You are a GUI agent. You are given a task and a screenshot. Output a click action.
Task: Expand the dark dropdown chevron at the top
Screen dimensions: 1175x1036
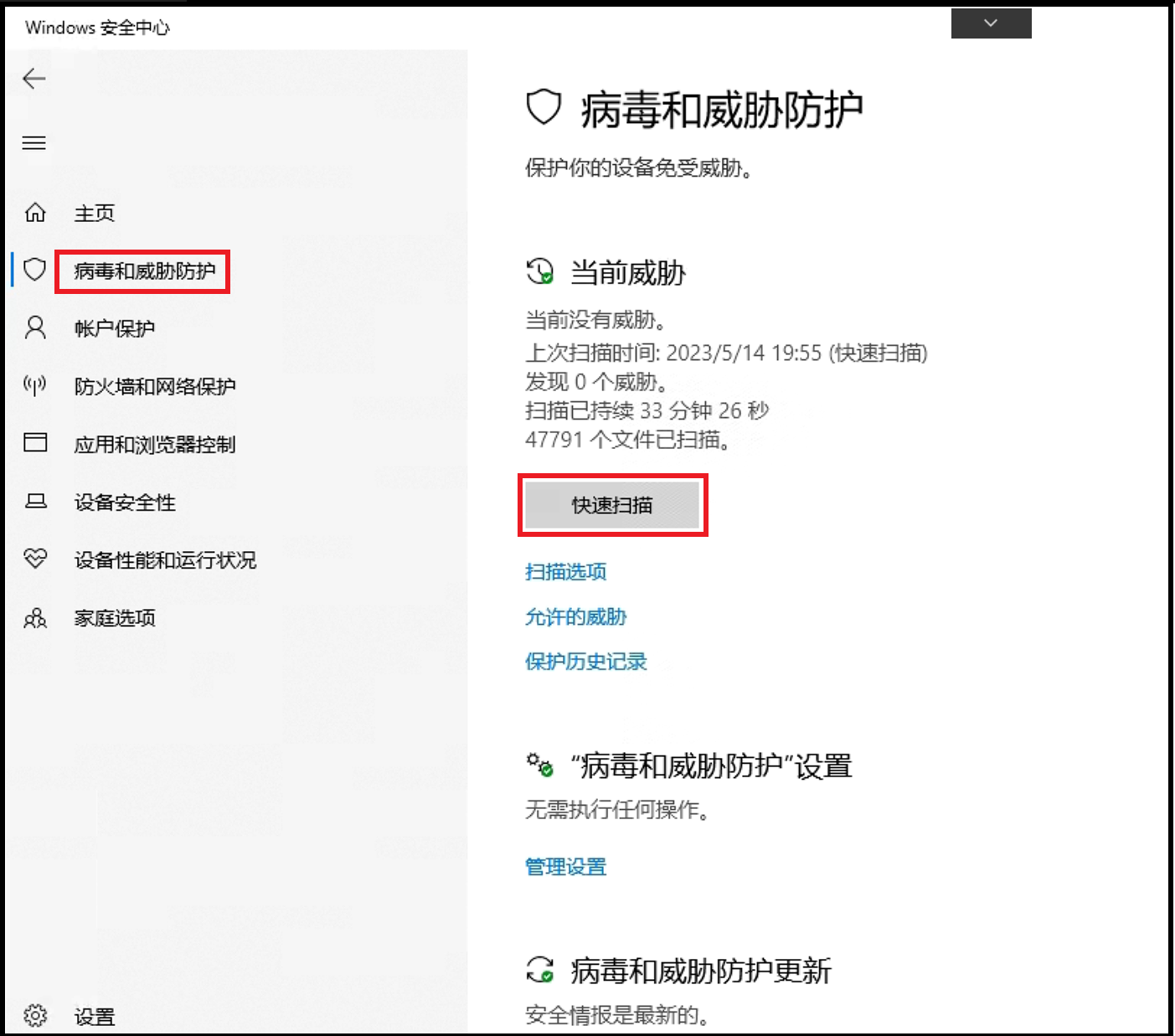[991, 23]
